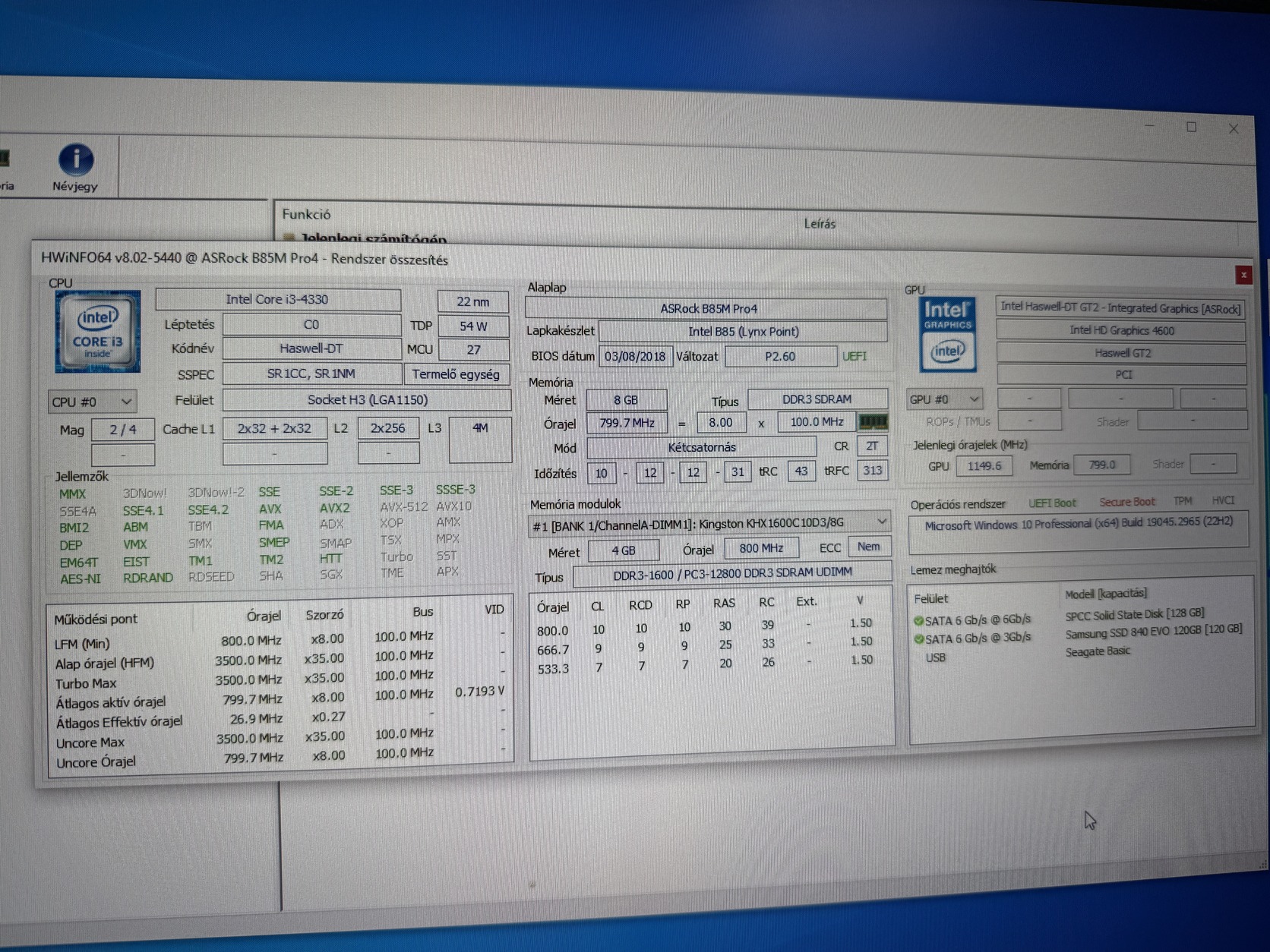1270x952 pixels.
Task: Click the Socket H3 (LGA1150) field
Action: pos(367,400)
